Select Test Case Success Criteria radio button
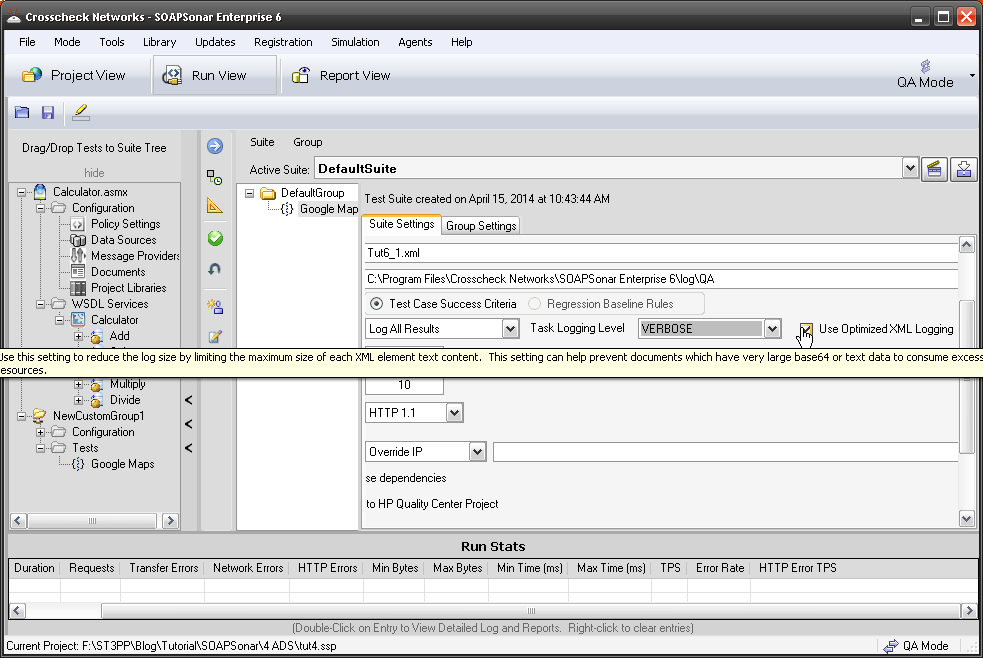This screenshot has width=983, height=658. click(x=376, y=304)
